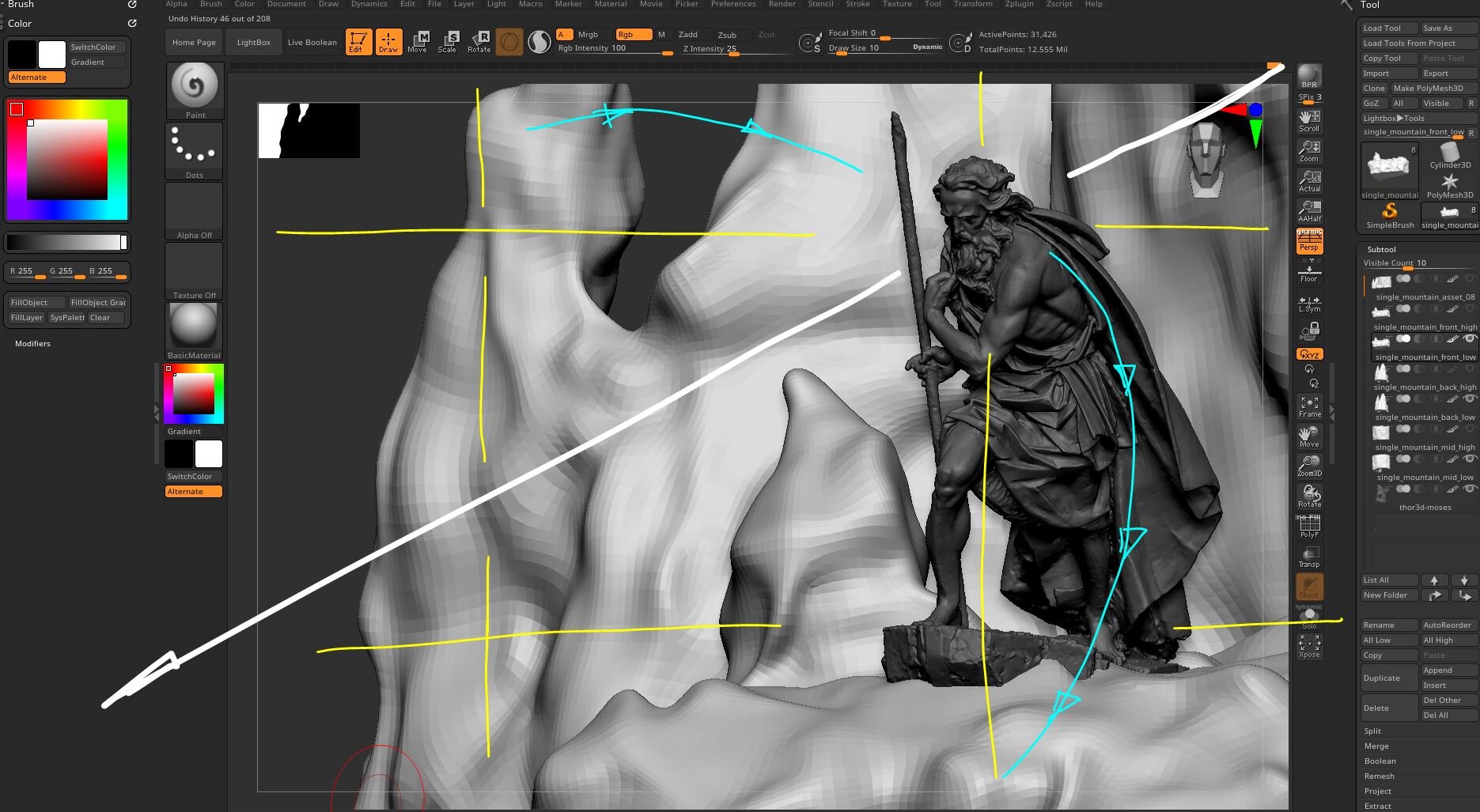Expand the Merge section
The width and height of the screenshot is (1480, 812).
1376,746
